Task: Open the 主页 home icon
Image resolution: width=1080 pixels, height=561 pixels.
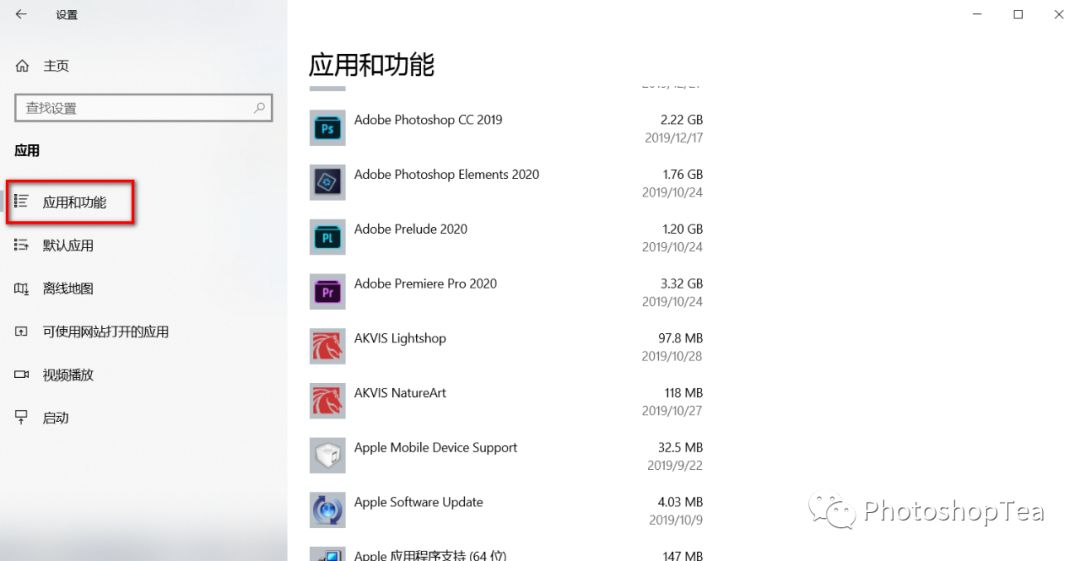Action: pyautogui.click(x=22, y=66)
